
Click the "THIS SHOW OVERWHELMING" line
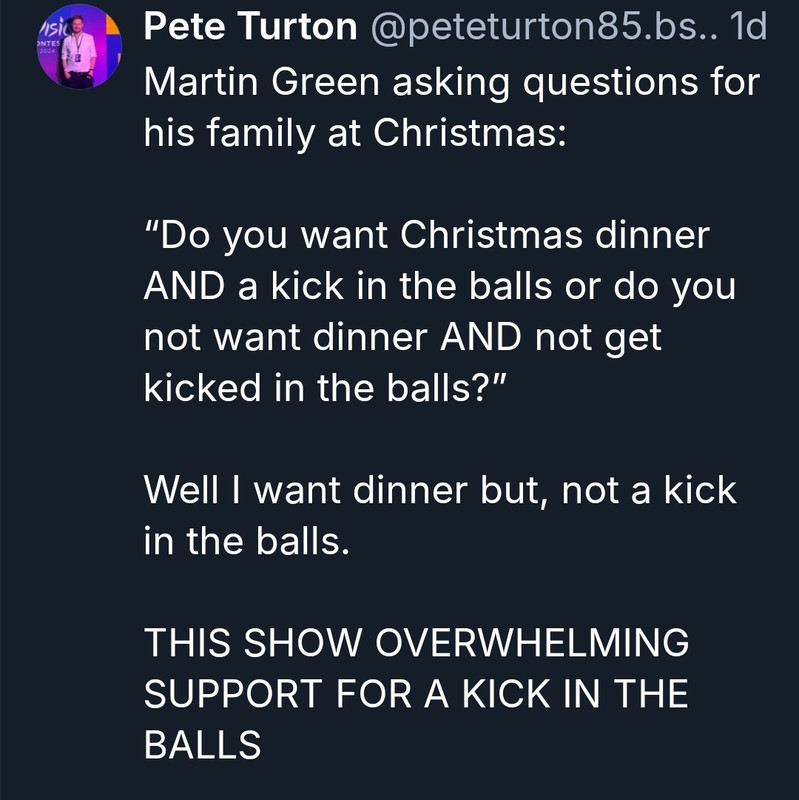(x=417, y=643)
